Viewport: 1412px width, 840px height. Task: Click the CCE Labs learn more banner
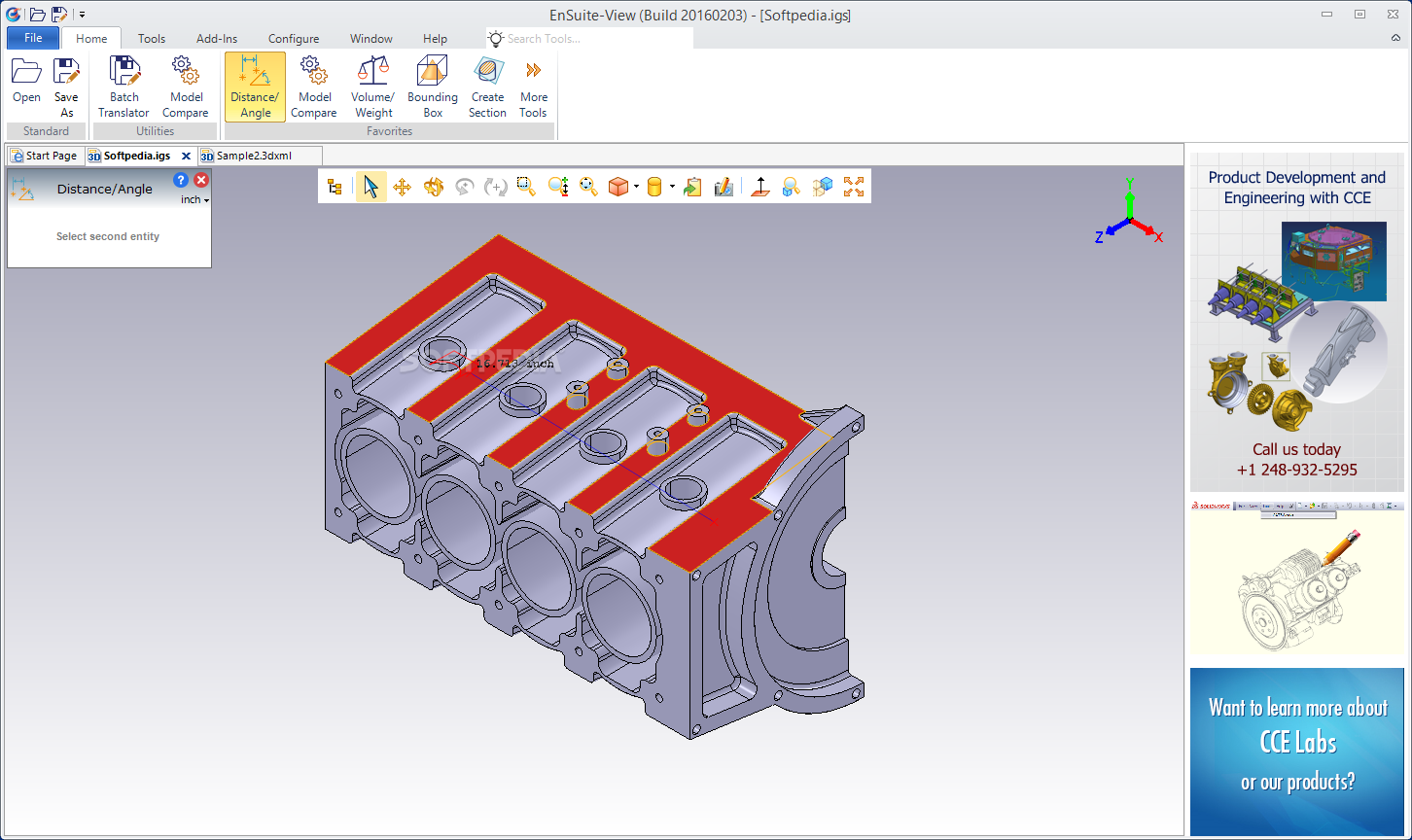[1297, 752]
